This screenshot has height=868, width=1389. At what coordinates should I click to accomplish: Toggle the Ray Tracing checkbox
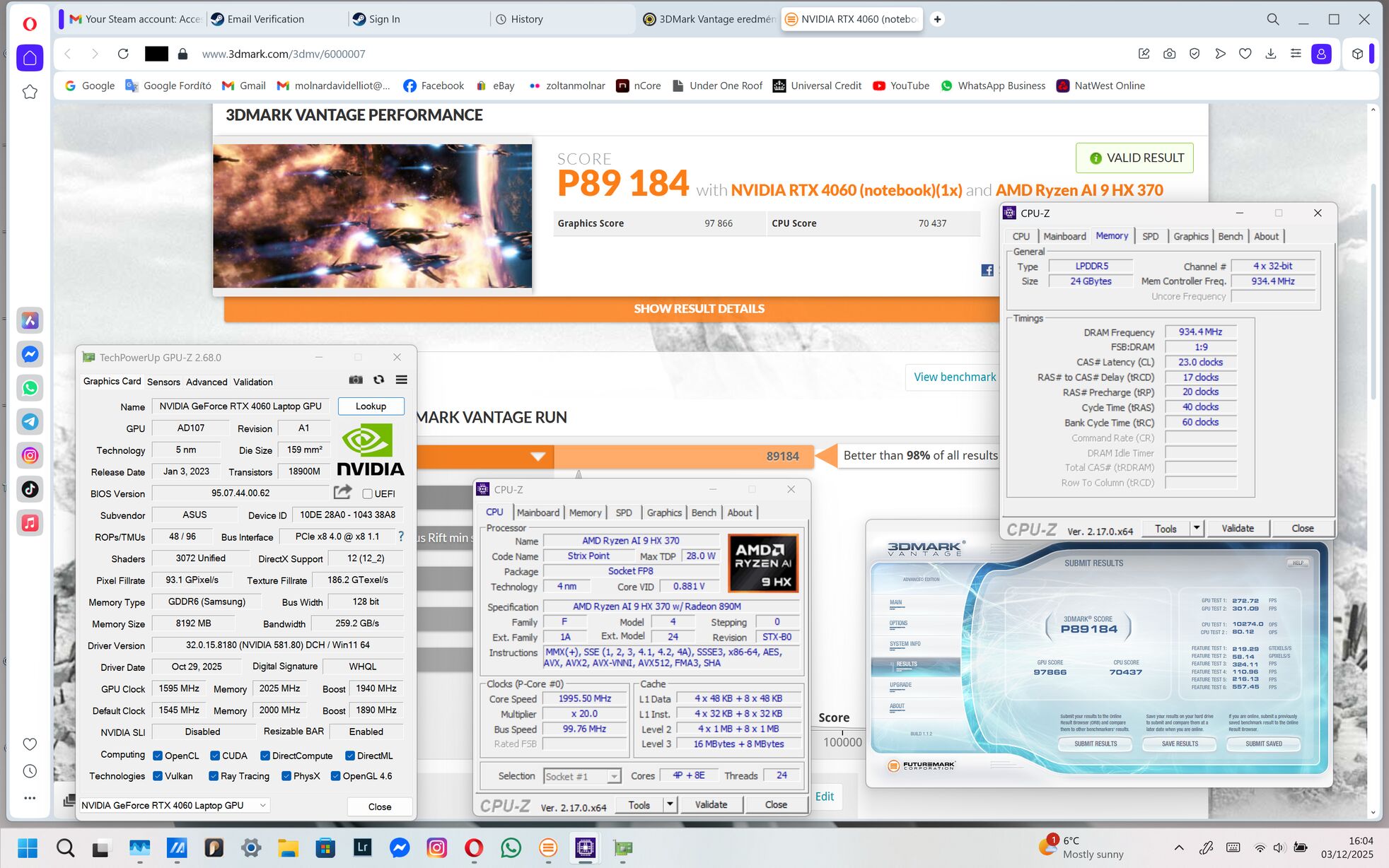tap(214, 776)
